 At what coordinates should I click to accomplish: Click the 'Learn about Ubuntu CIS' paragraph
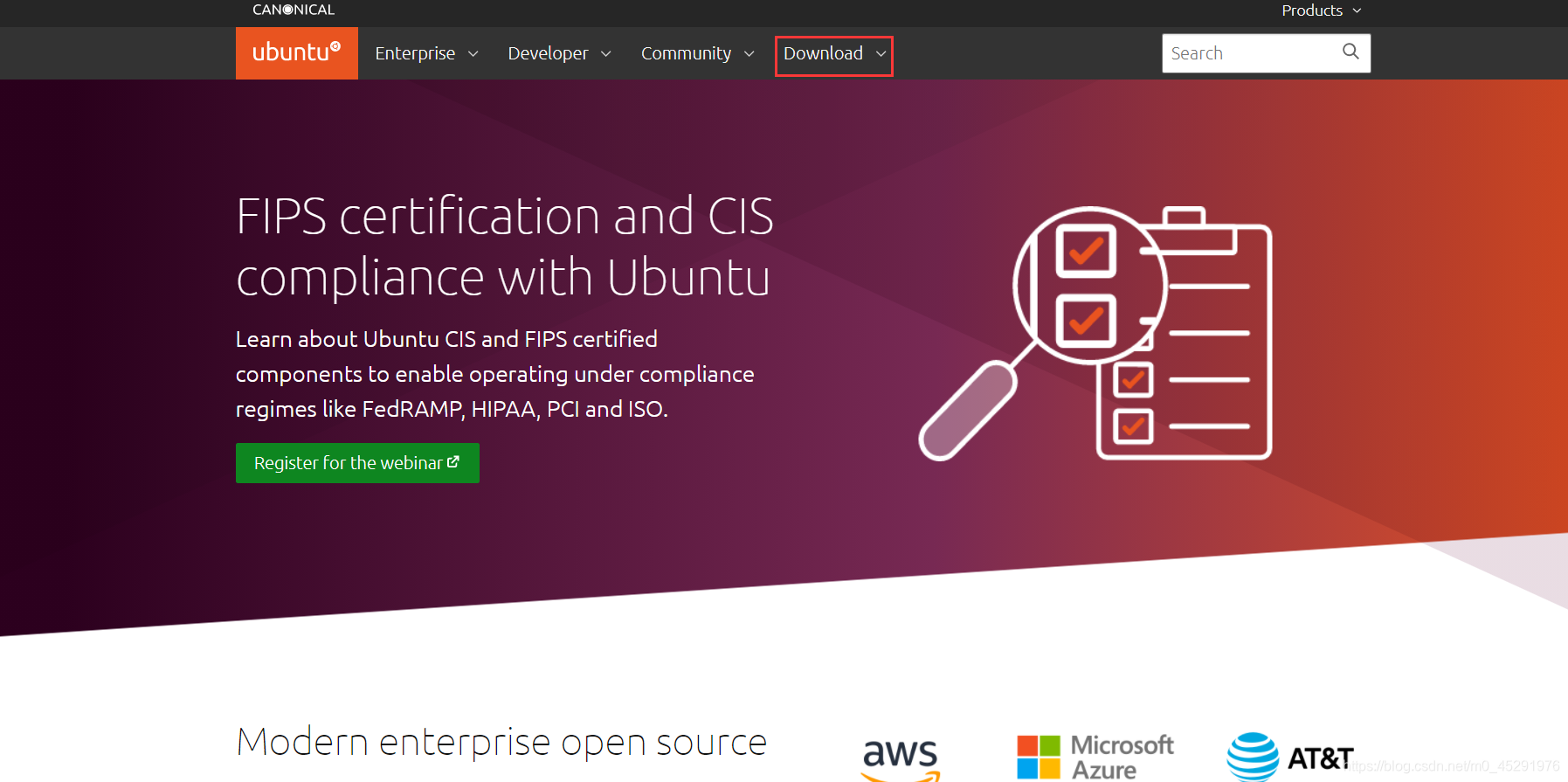click(495, 374)
